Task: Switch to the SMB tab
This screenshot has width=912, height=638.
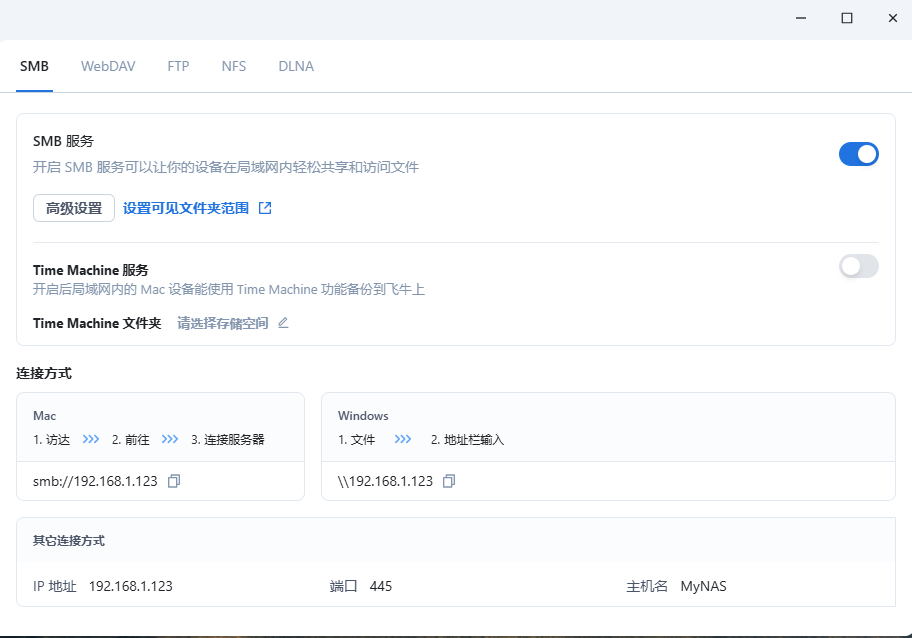Action: pos(34,66)
